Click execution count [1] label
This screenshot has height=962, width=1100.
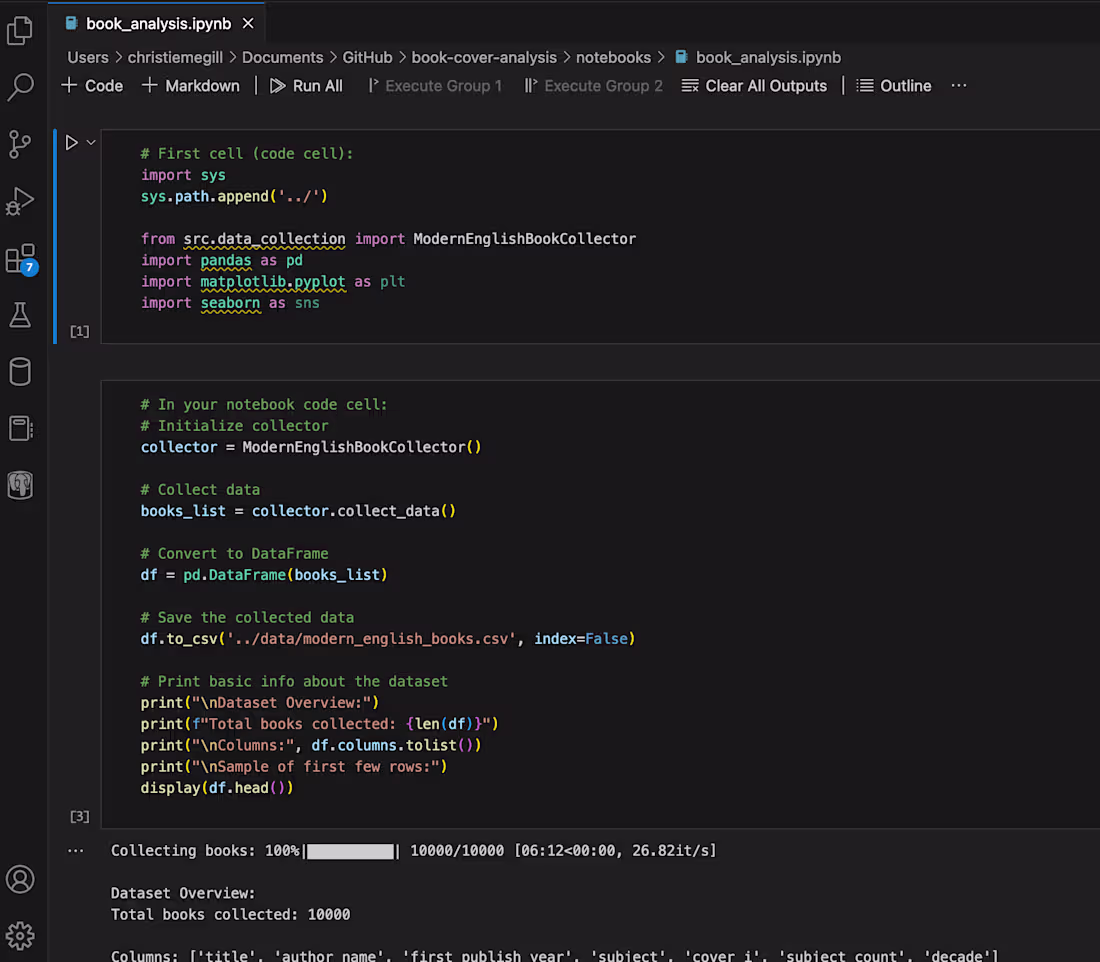pyautogui.click(x=80, y=331)
